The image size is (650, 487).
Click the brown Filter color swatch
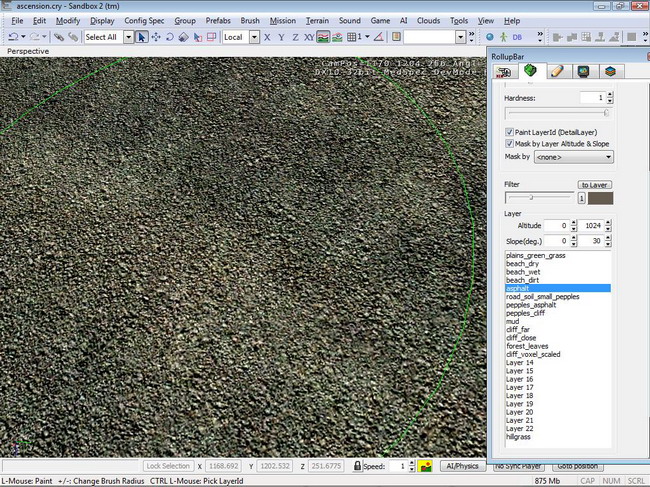[x=600, y=198]
